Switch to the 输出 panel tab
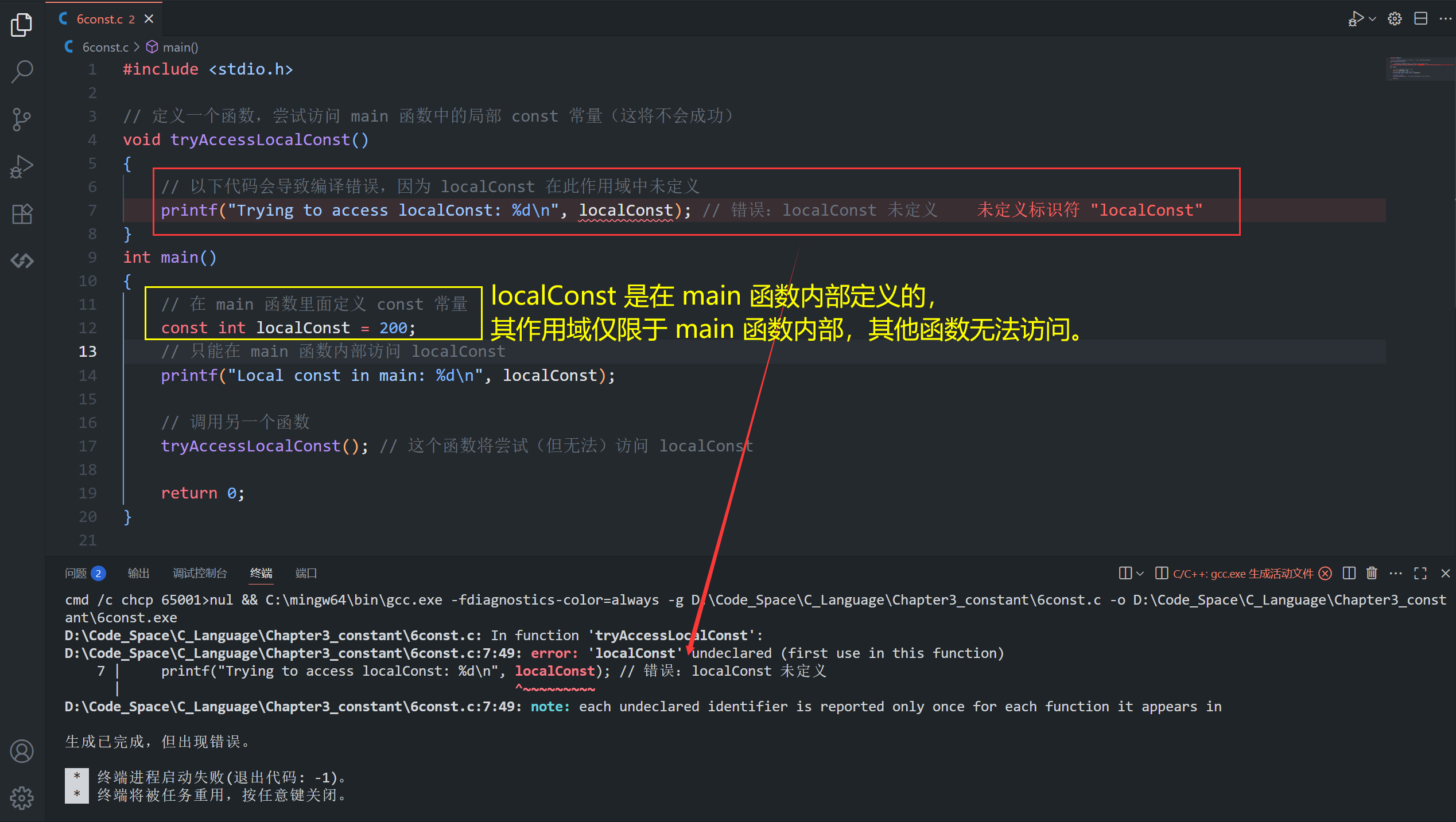 [x=138, y=573]
